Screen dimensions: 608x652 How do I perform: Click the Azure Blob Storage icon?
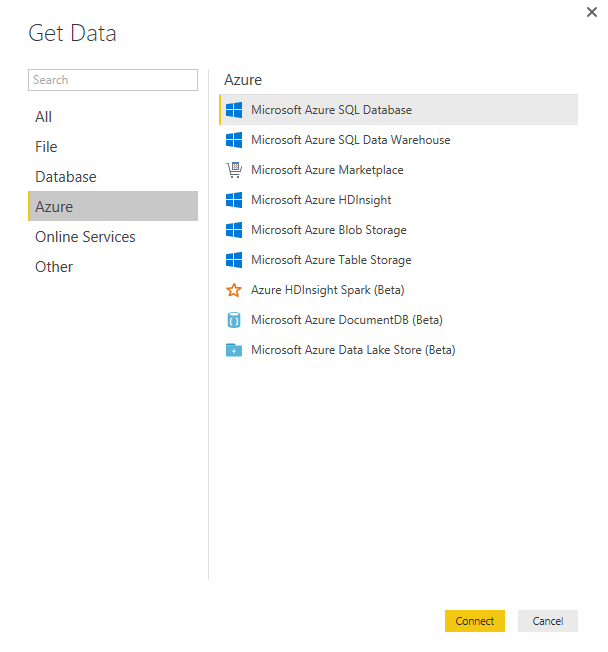tap(234, 230)
